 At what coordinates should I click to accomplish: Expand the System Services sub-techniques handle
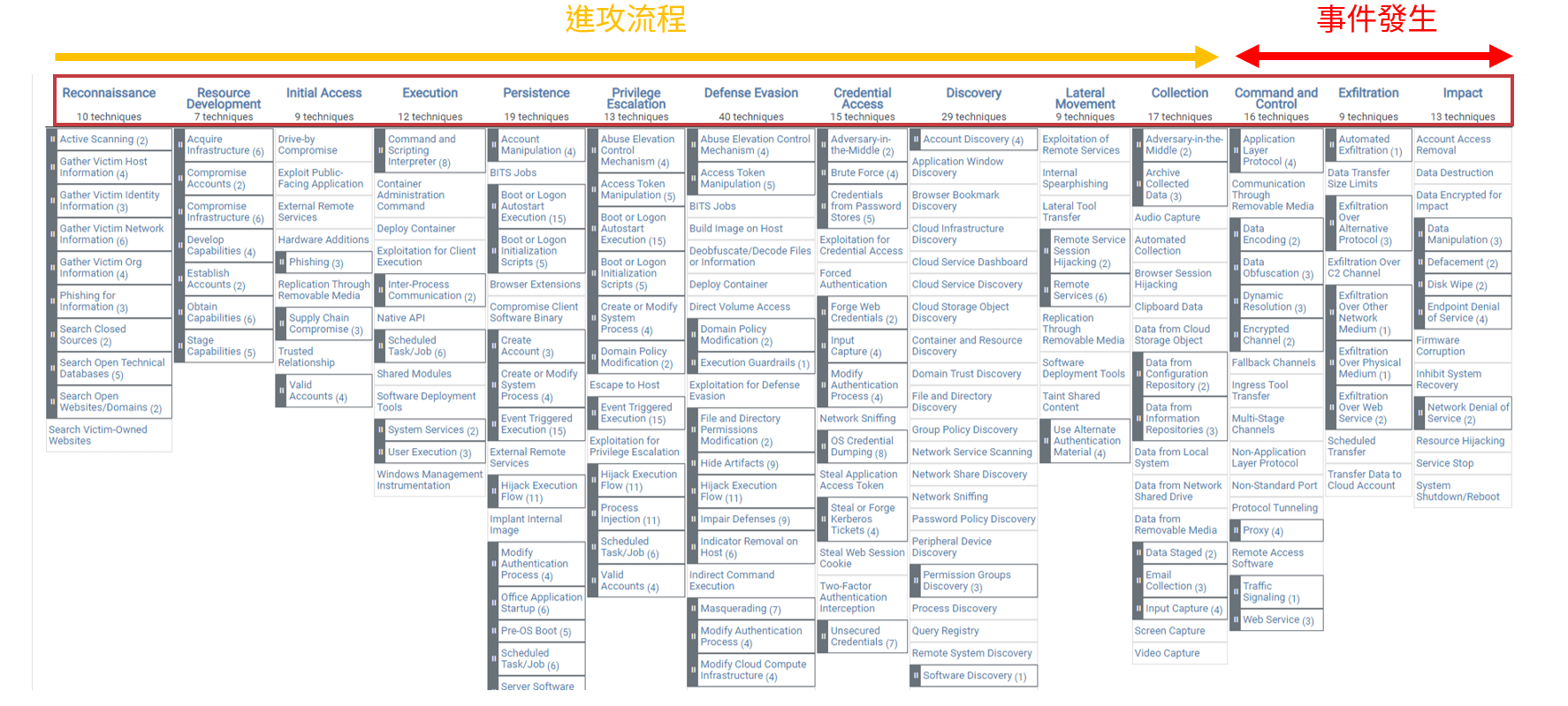click(380, 430)
